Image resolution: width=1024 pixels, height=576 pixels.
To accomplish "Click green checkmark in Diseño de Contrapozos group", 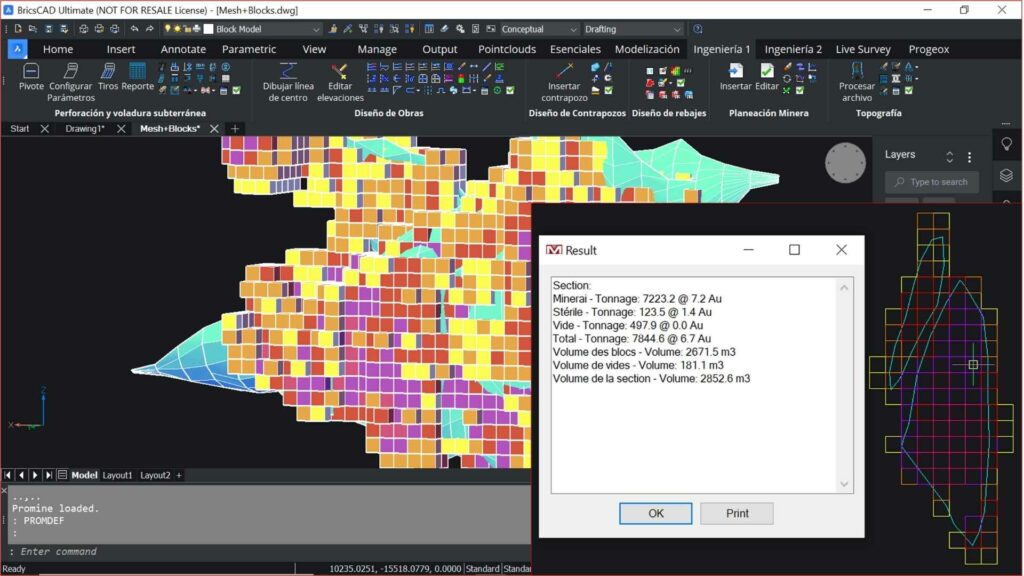I will coord(608,91).
